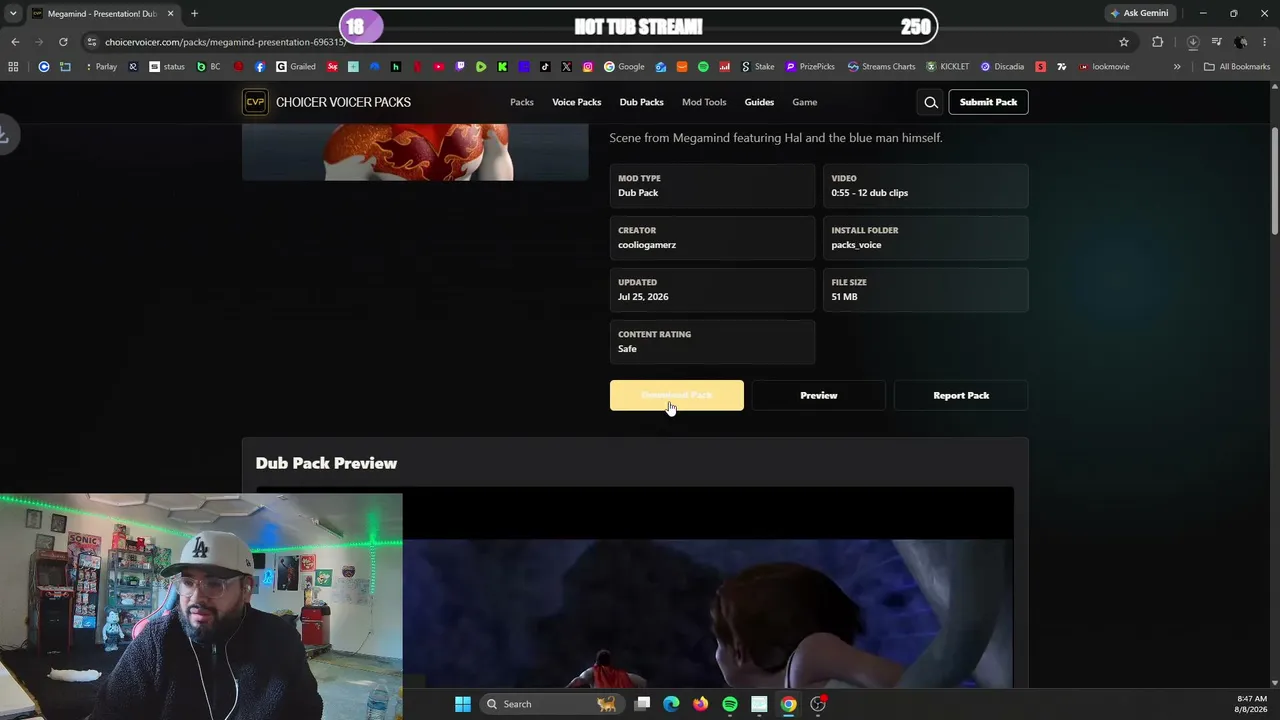Click the page vertical scrollbar
The height and width of the screenshot is (720, 1280).
[x=1274, y=180]
